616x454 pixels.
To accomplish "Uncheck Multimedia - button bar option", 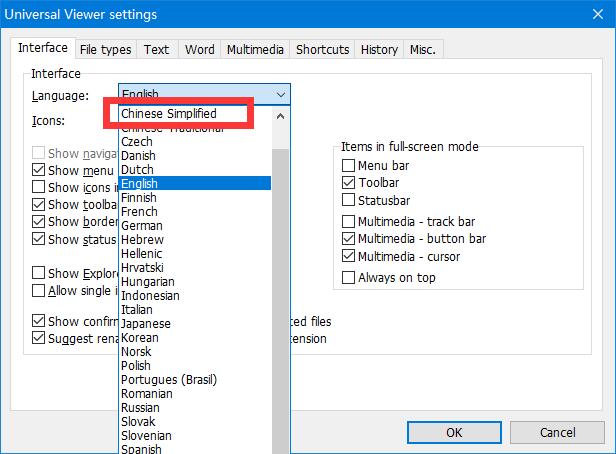I will pos(348,238).
